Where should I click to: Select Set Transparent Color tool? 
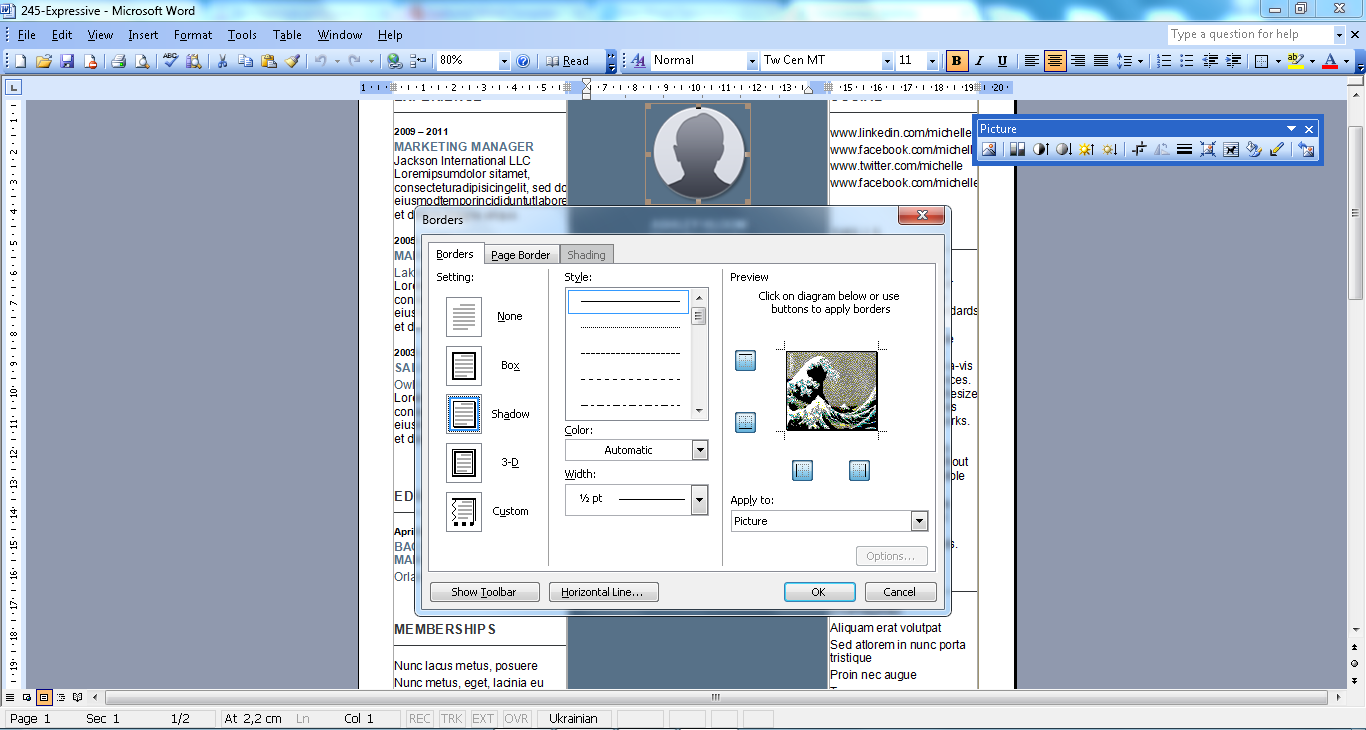tap(1277, 150)
